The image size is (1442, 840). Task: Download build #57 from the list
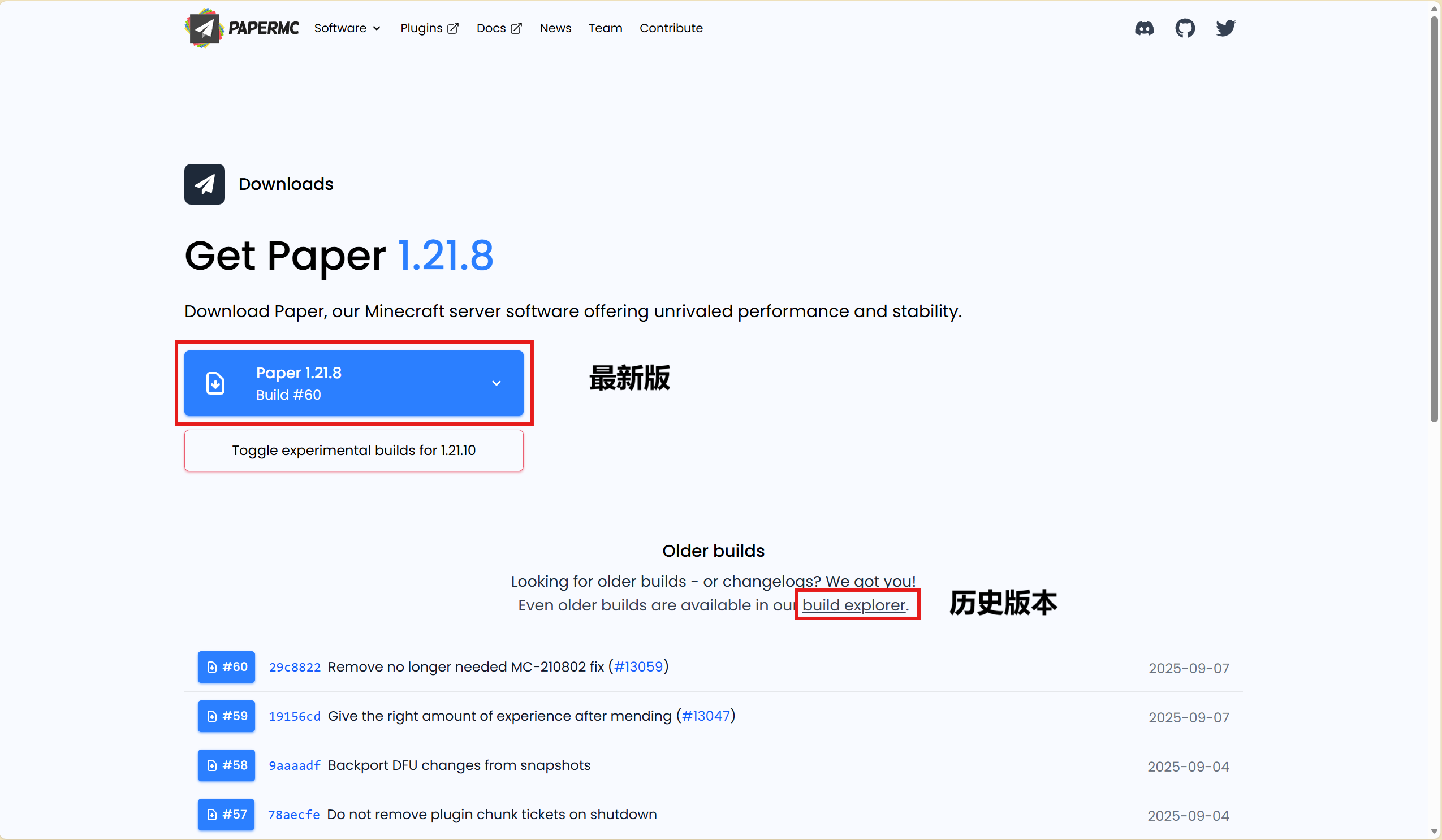tap(226, 814)
